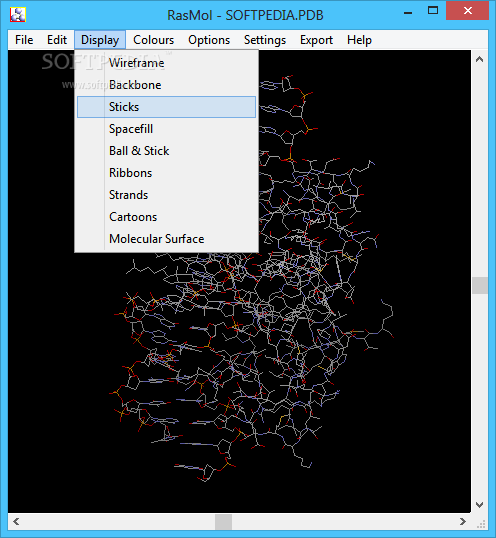Open the Settings menu

pos(265,40)
